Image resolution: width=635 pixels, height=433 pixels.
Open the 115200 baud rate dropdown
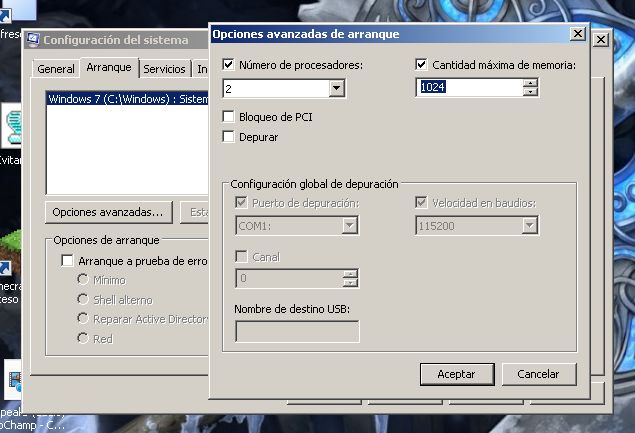tap(529, 226)
